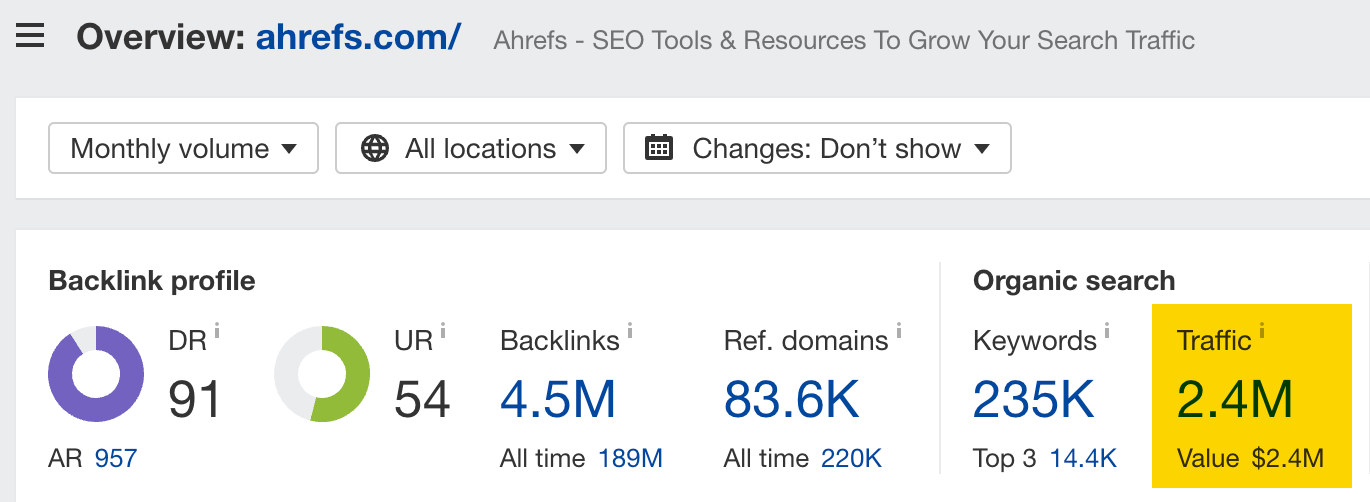Open the all-time 189M backlinks link
The image size is (1370, 502).
tap(631, 459)
